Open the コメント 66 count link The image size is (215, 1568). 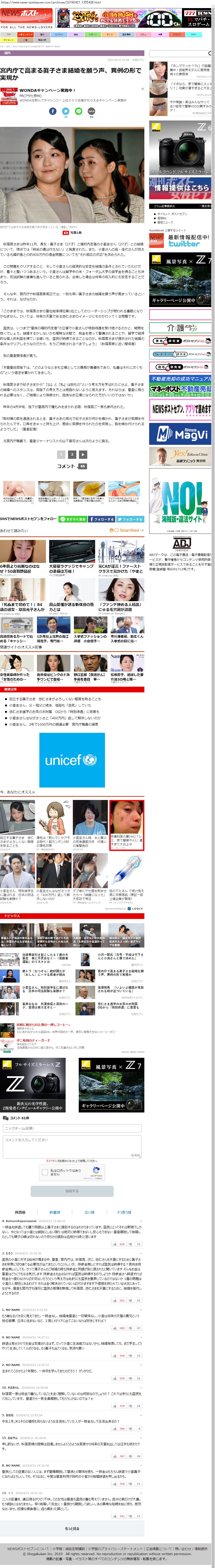coord(72,466)
